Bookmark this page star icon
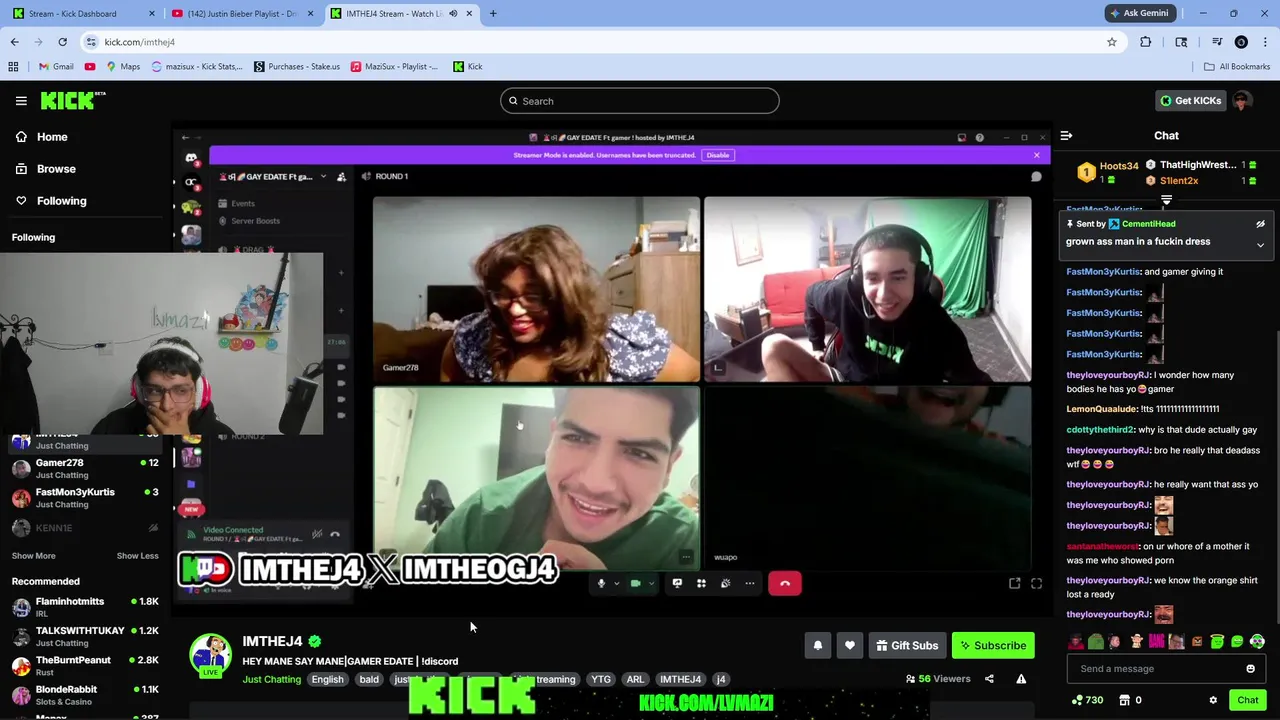 click(x=1111, y=42)
